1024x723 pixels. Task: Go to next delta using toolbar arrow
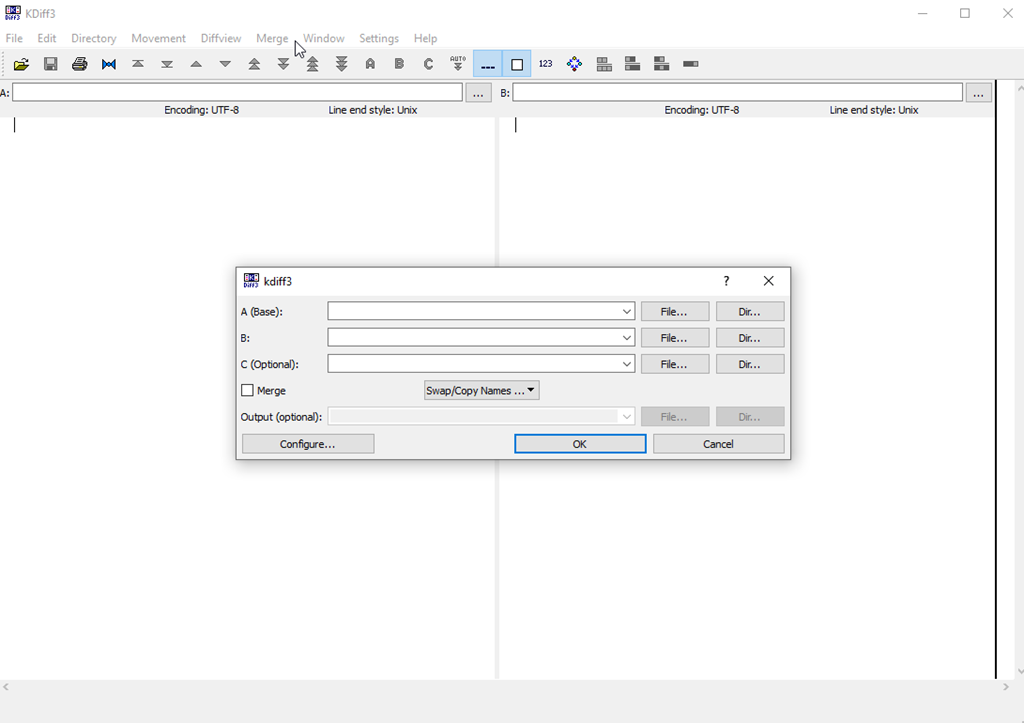point(225,63)
